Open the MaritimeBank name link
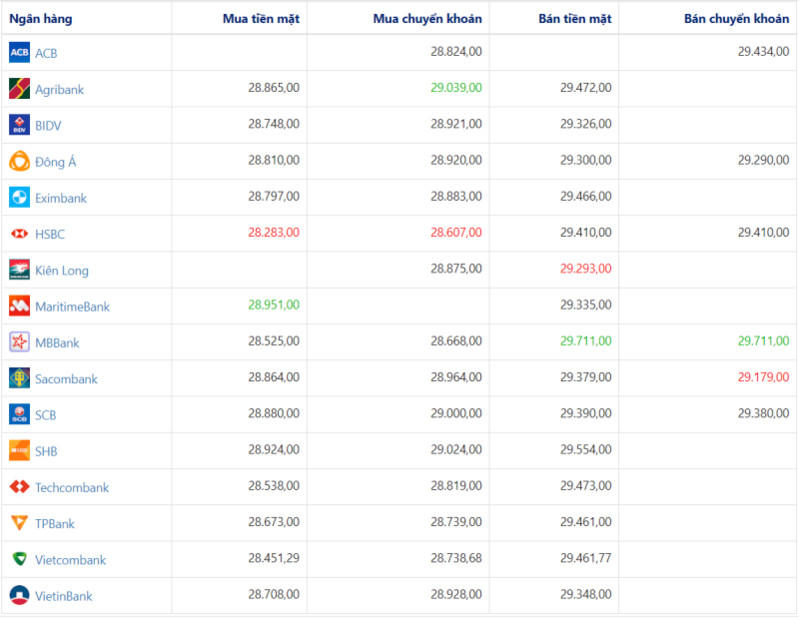 pos(72,306)
